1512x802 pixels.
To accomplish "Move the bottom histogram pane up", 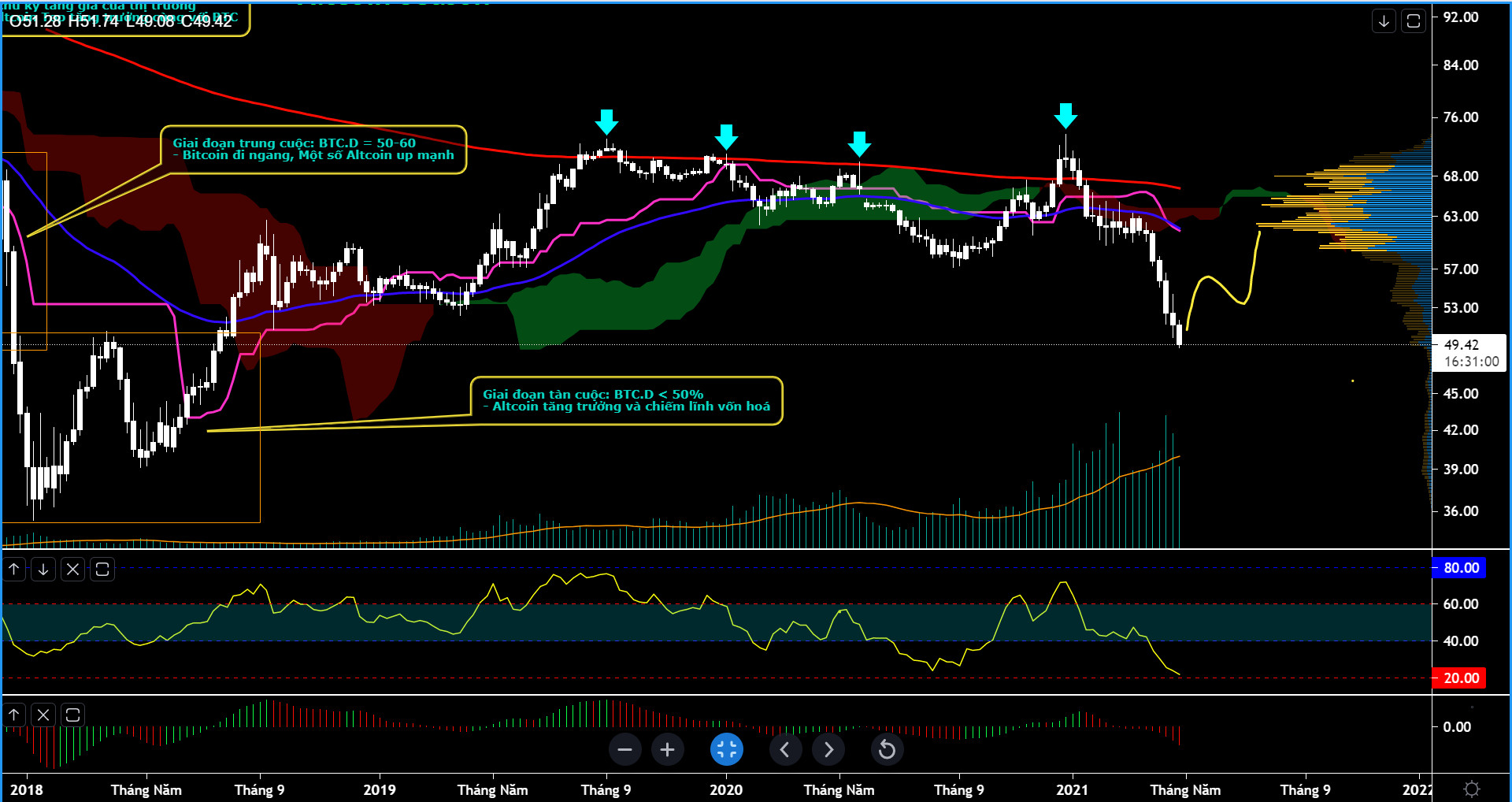I will [14, 715].
